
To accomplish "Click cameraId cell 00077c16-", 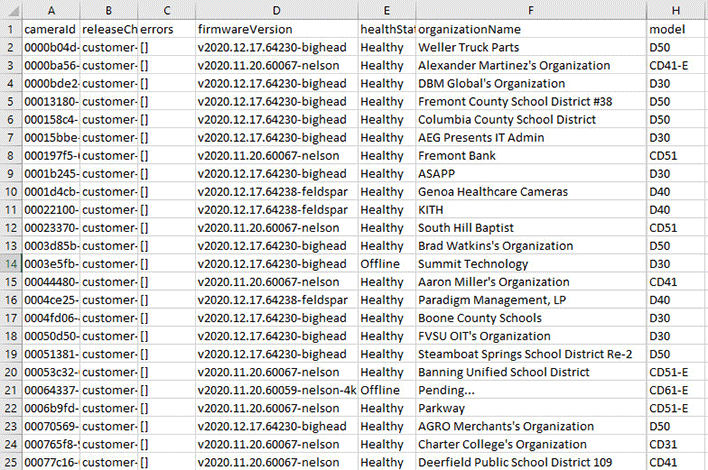I will [51, 462].
